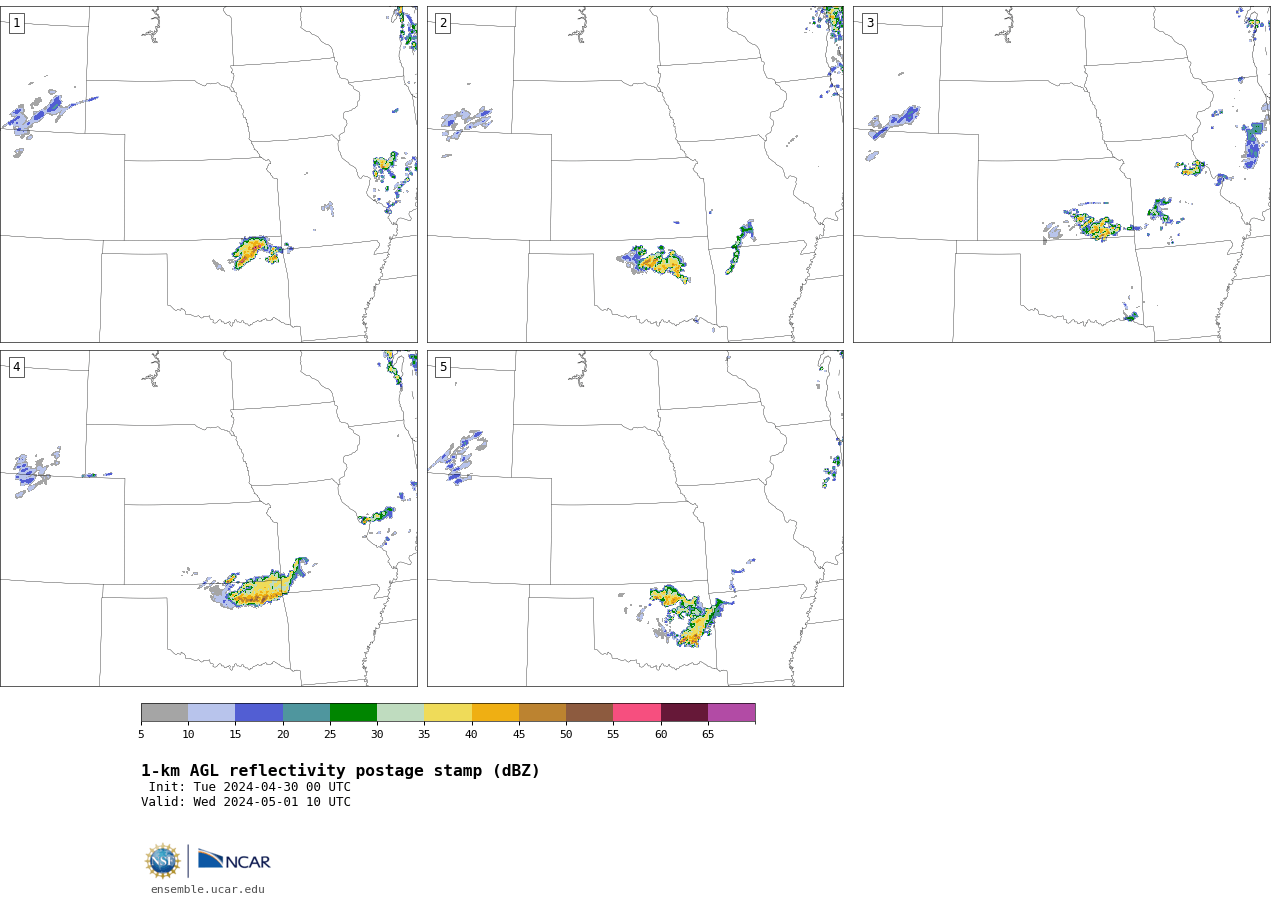Open ensemble member 3 reflectivity panel
Image resolution: width=1280 pixels, height=901 pixels.
click(x=1062, y=174)
